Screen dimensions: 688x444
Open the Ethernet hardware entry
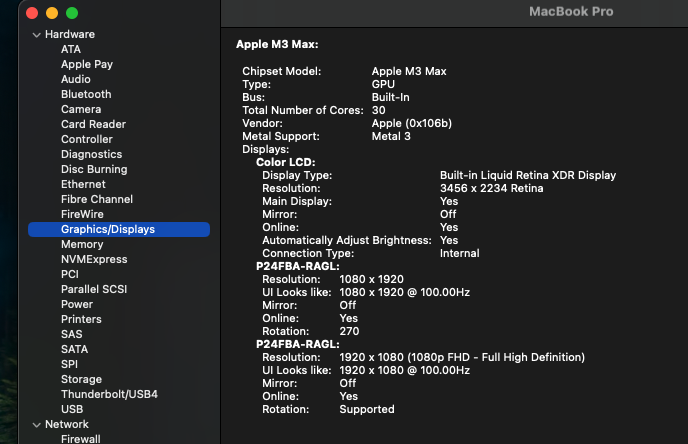click(83, 184)
